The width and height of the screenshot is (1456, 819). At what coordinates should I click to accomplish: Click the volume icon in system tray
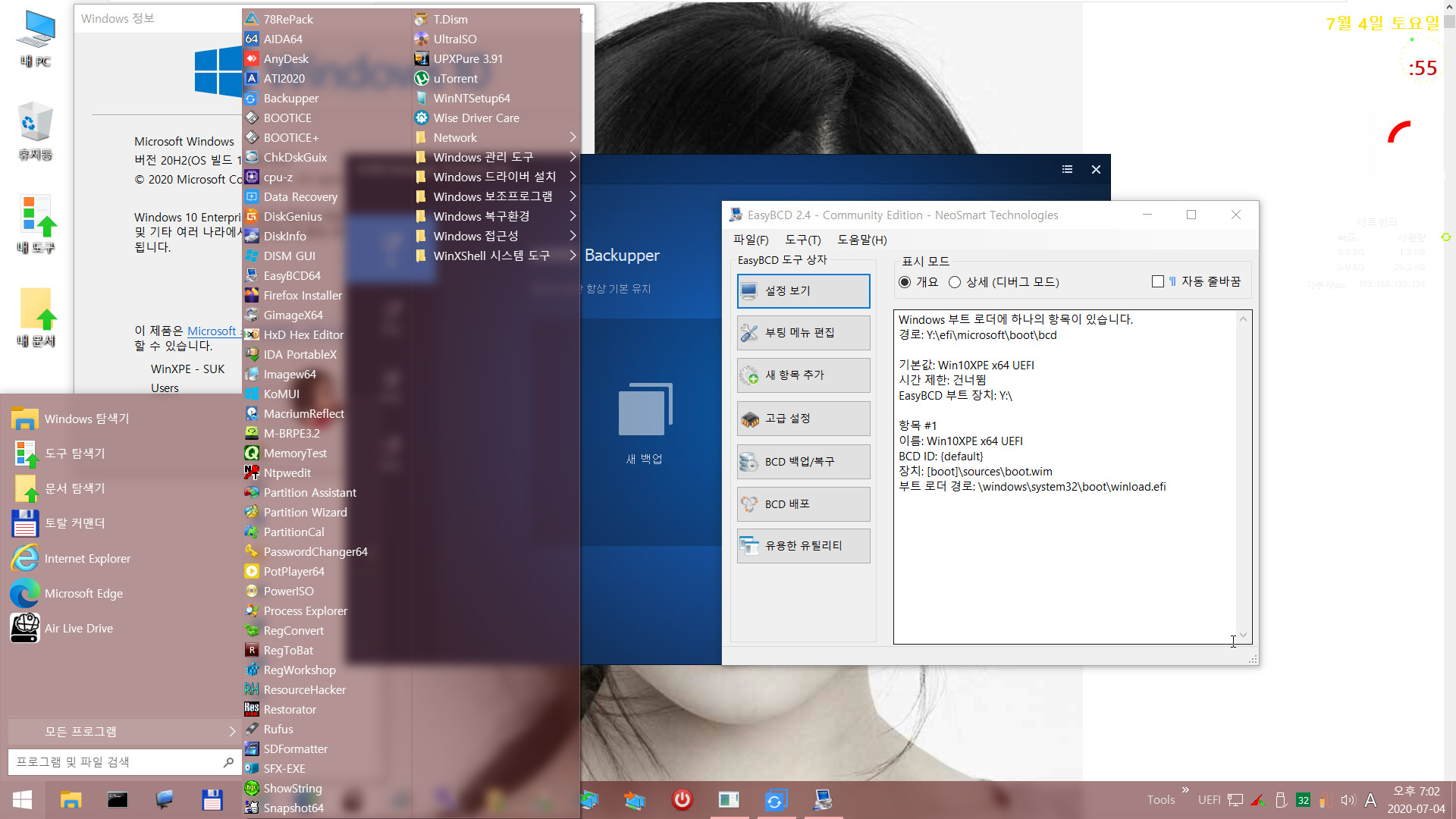pos(1348,800)
